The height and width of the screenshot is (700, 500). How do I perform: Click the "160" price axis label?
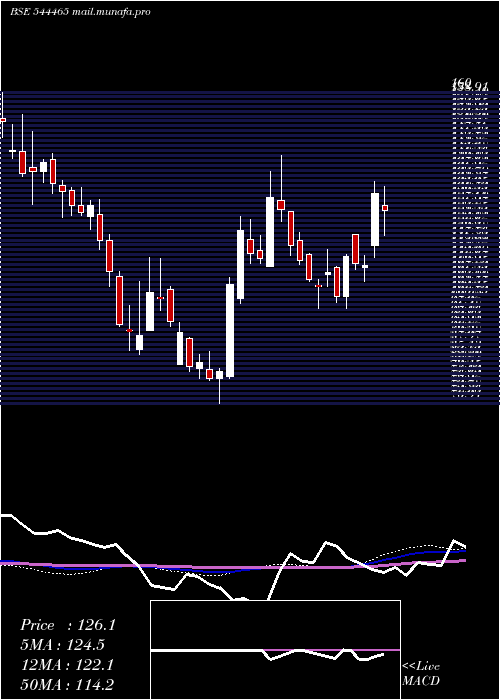(x=462, y=82)
